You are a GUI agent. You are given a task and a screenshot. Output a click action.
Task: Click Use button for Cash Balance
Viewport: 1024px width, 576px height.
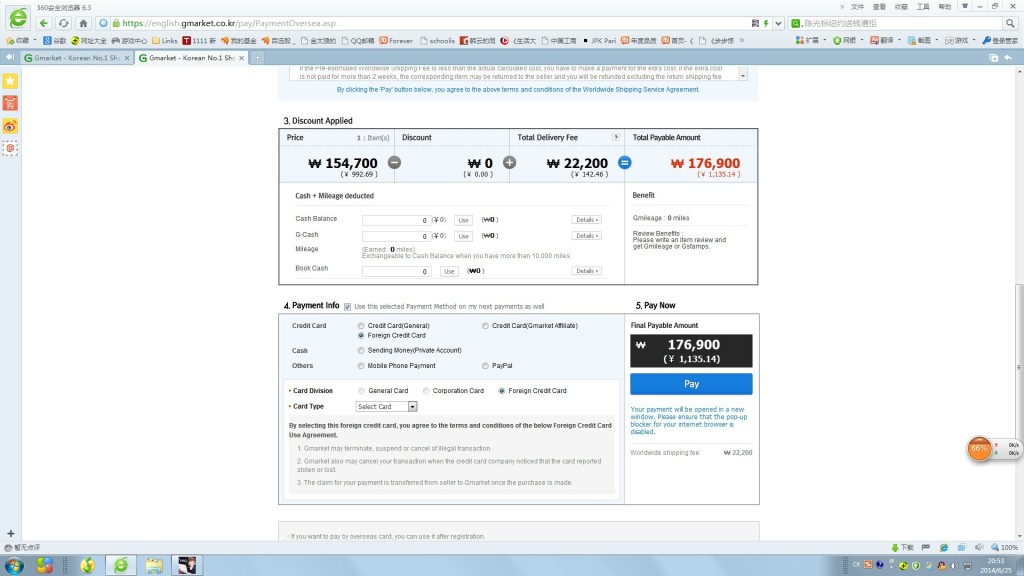coord(463,220)
